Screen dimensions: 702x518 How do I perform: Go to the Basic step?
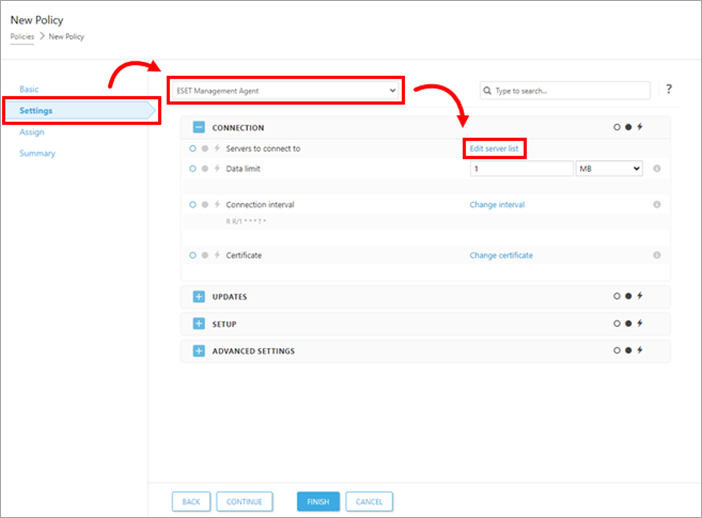pos(29,89)
